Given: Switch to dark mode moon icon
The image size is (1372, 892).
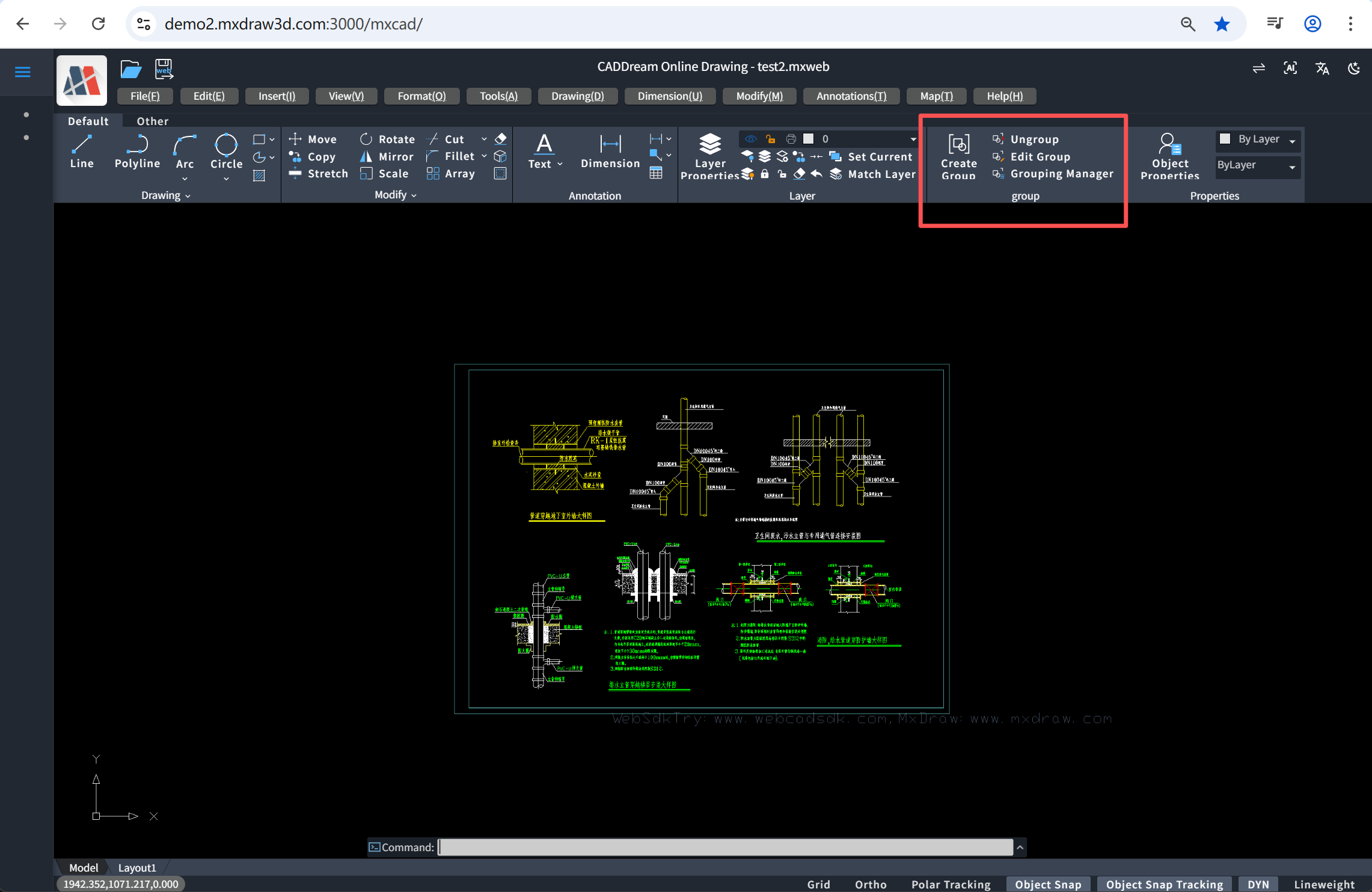Looking at the screenshot, I should tap(1353, 69).
